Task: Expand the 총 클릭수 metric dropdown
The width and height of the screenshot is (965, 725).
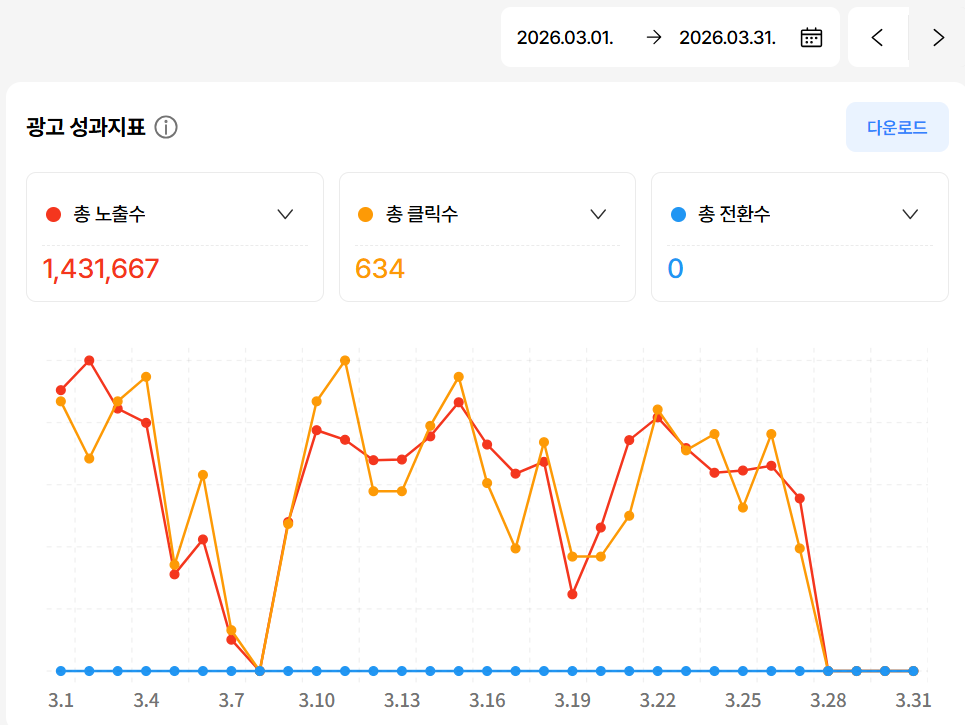Action: pyautogui.click(x=598, y=214)
